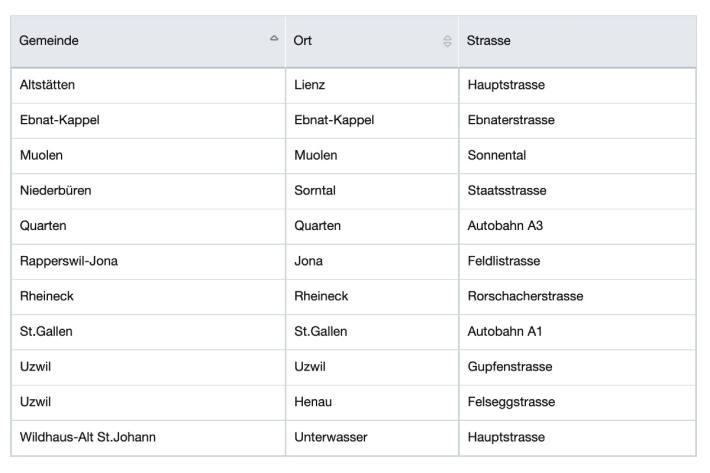Select the Rorschacherstrasse cell
The height and width of the screenshot is (473, 710).
(x=577, y=297)
